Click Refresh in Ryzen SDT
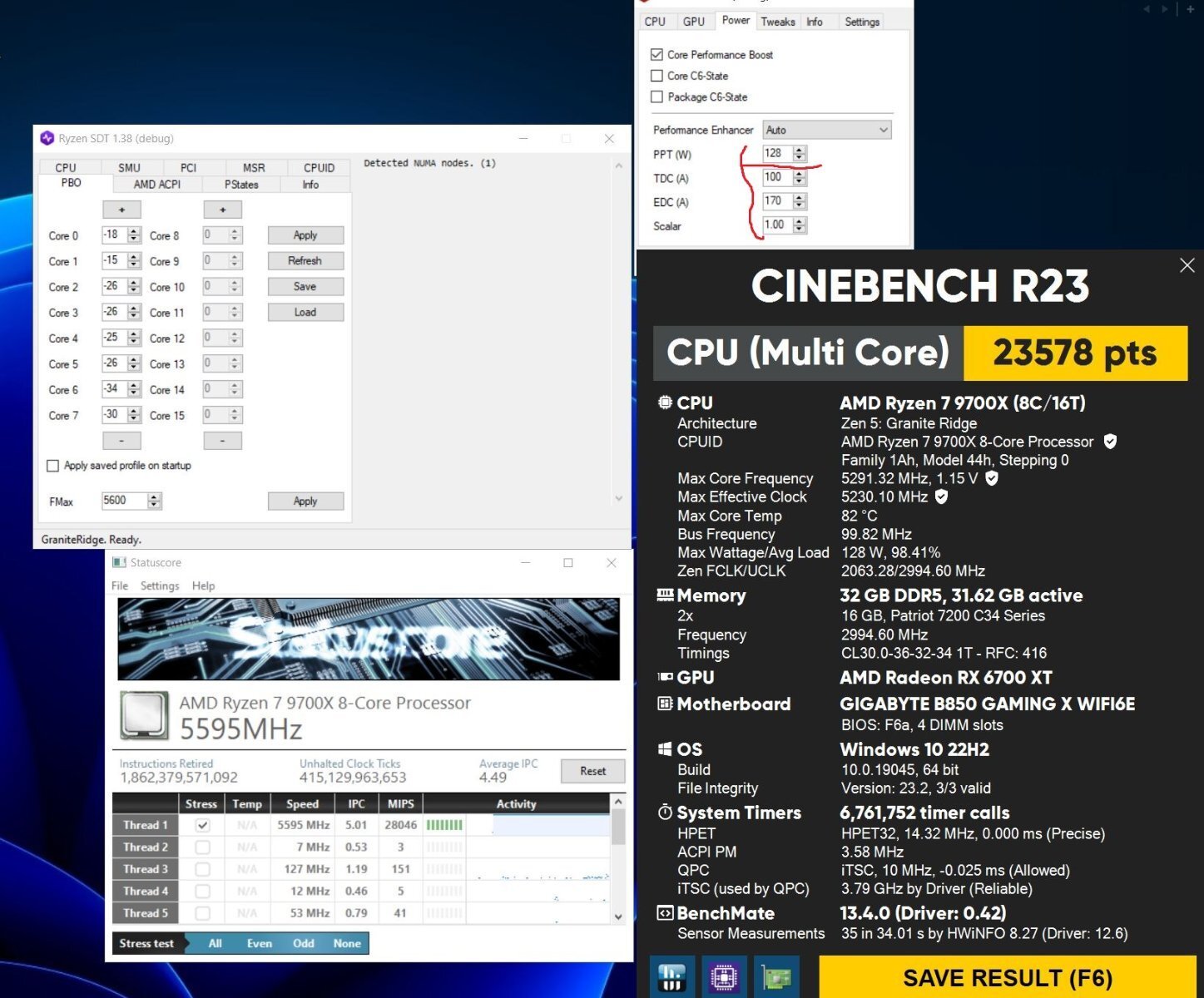The width and height of the screenshot is (1204, 998). pos(305,260)
